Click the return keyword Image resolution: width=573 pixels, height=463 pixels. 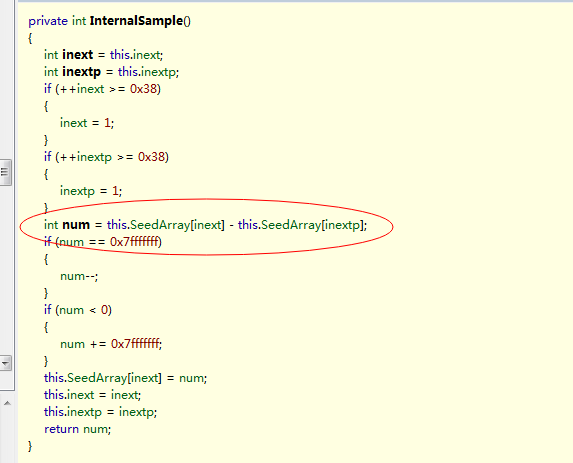click(61, 429)
